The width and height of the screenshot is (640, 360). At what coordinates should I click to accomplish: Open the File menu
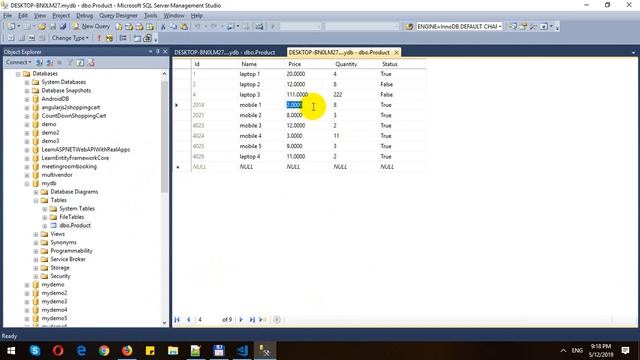[8, 16]
